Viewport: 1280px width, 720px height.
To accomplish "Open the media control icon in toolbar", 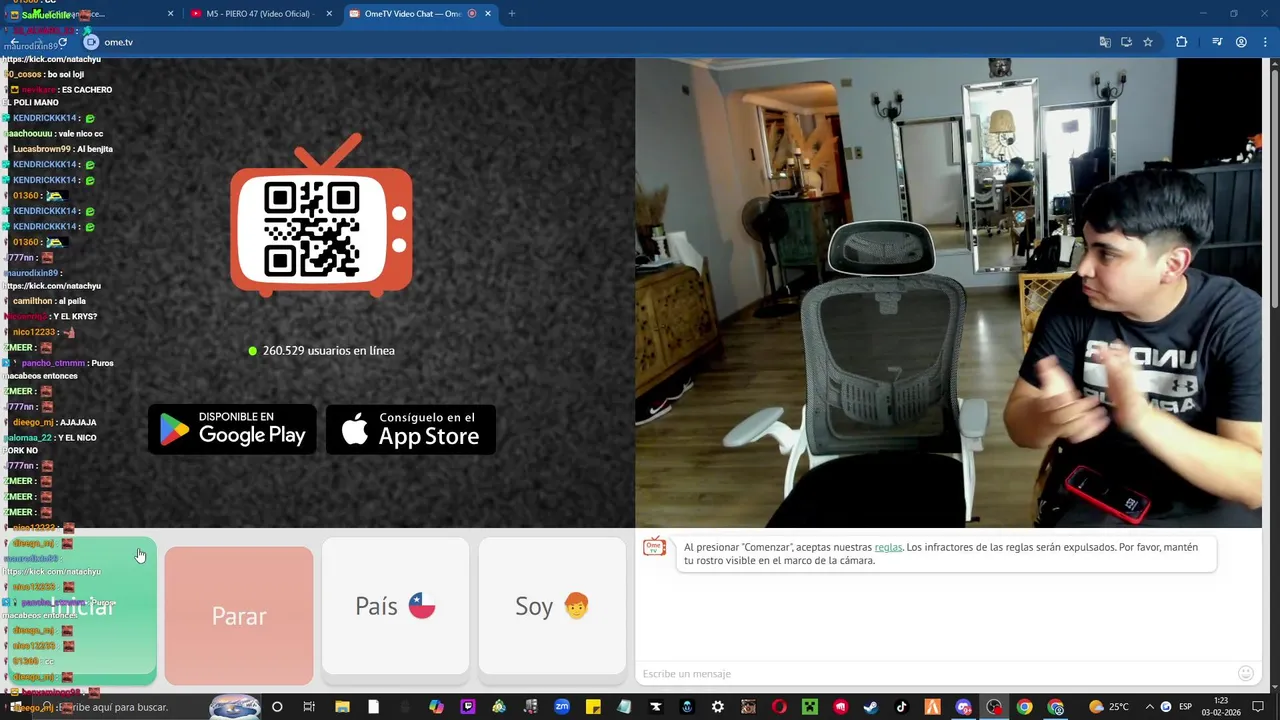I will (x=1217, y=42).
